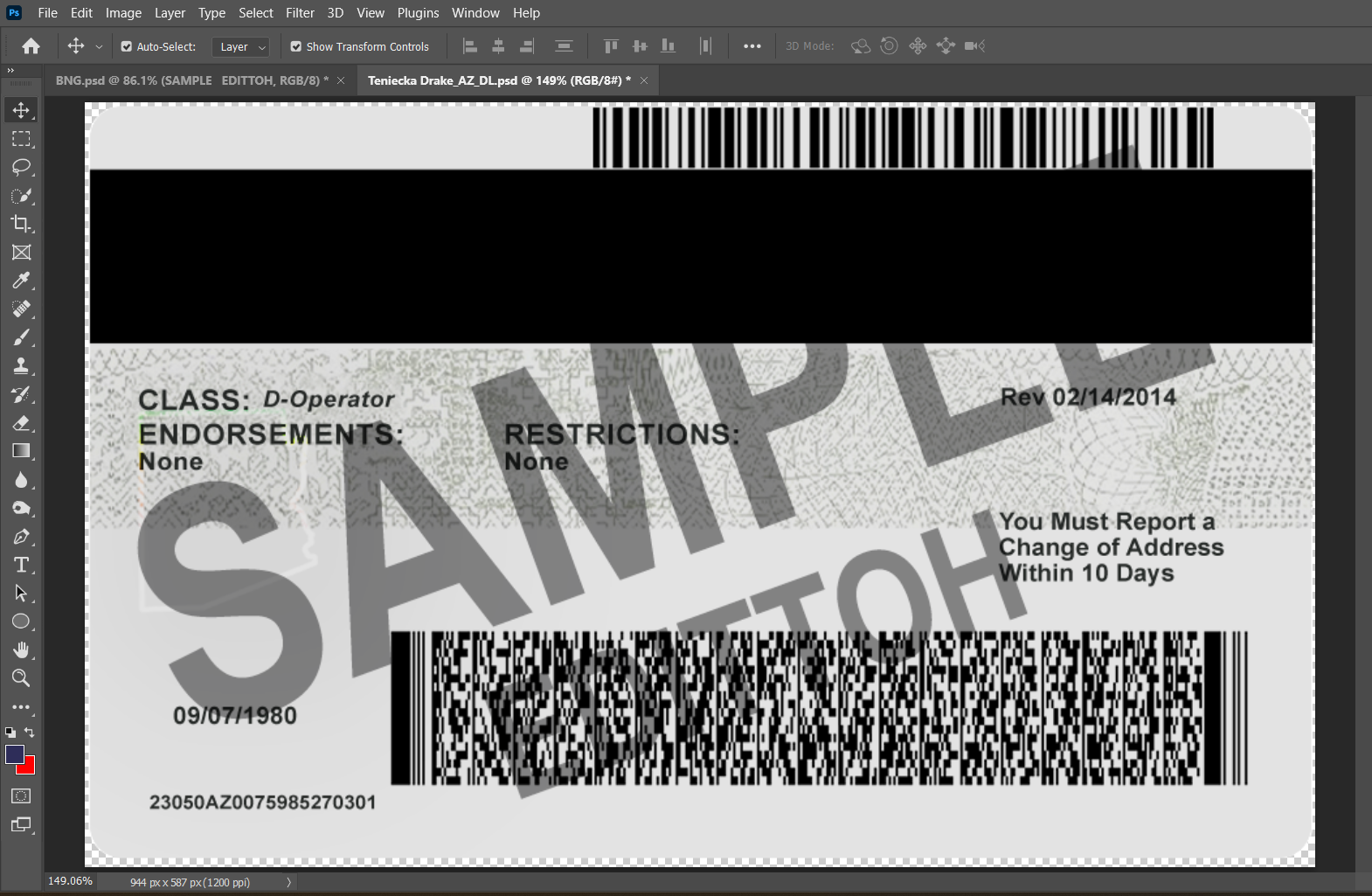Select the Move tool
The height and width of the screenshot is (896, 1372).
click(21, 110)
